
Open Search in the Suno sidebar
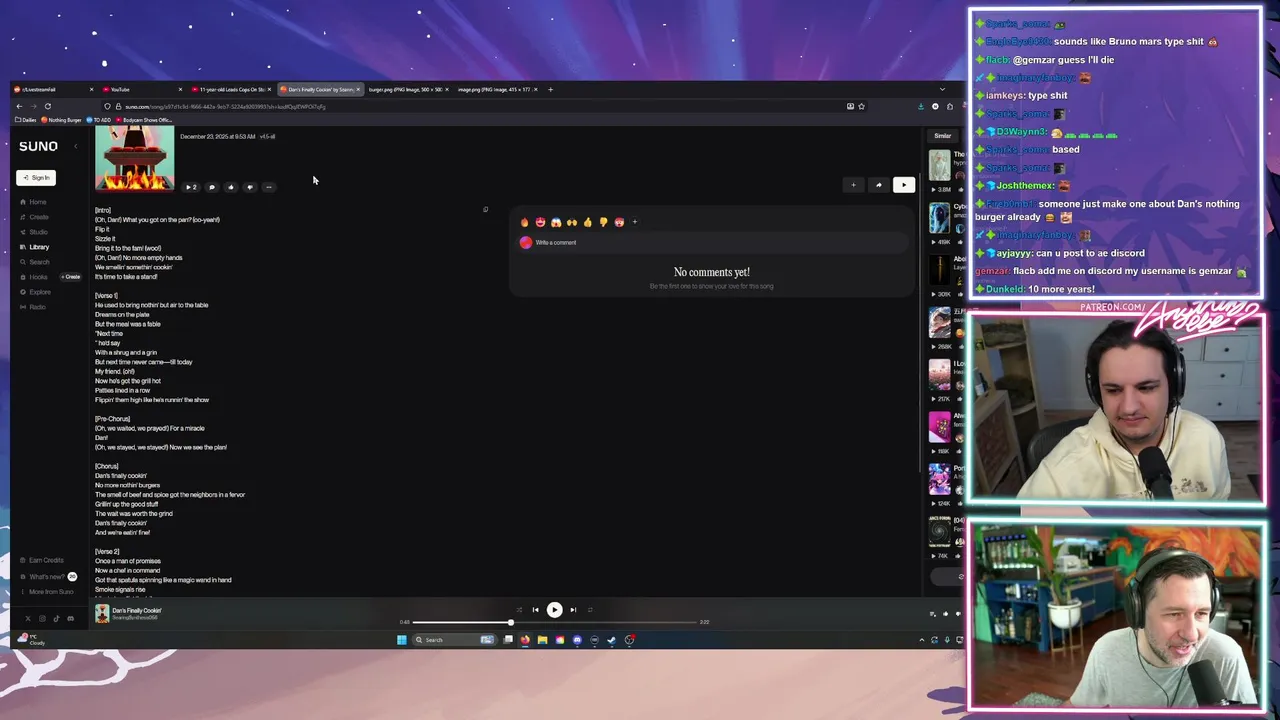pos(35,262)
